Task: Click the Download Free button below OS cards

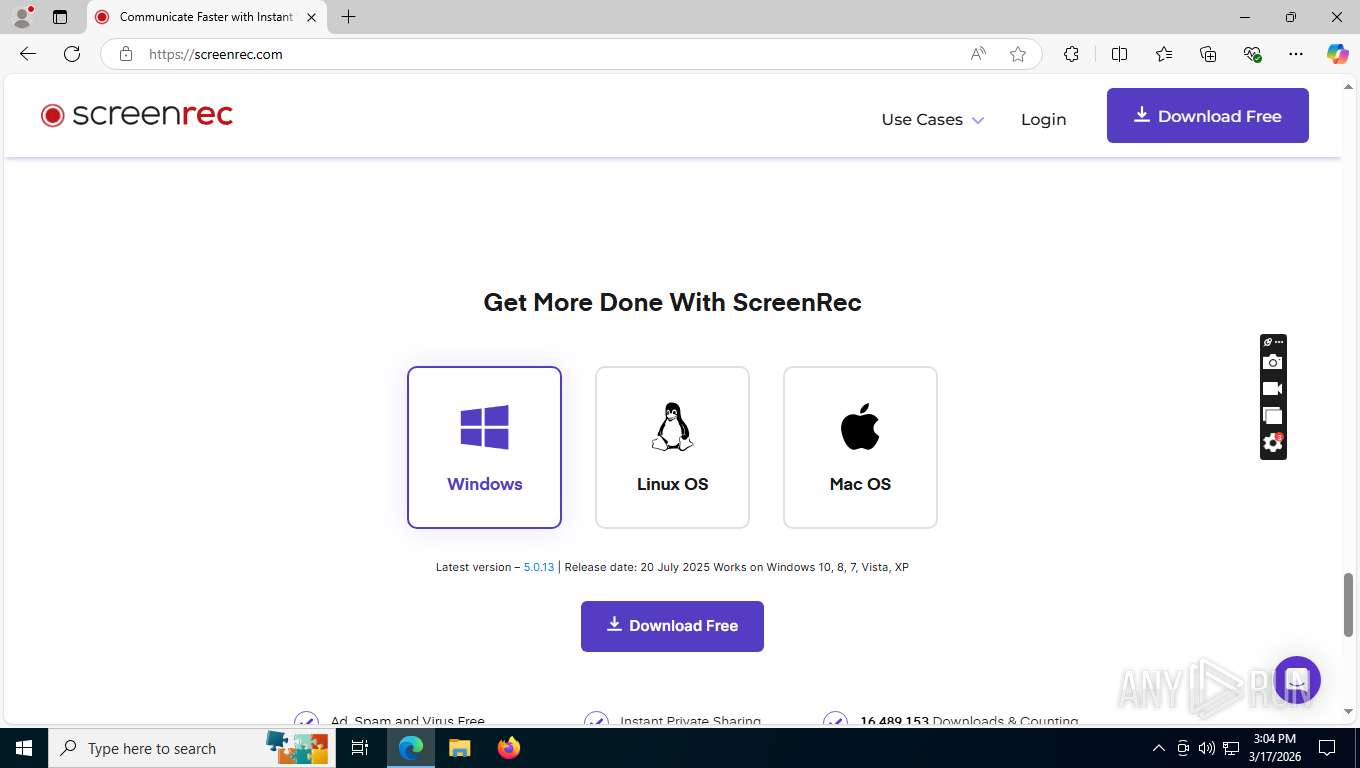Action: click(672, 626)
